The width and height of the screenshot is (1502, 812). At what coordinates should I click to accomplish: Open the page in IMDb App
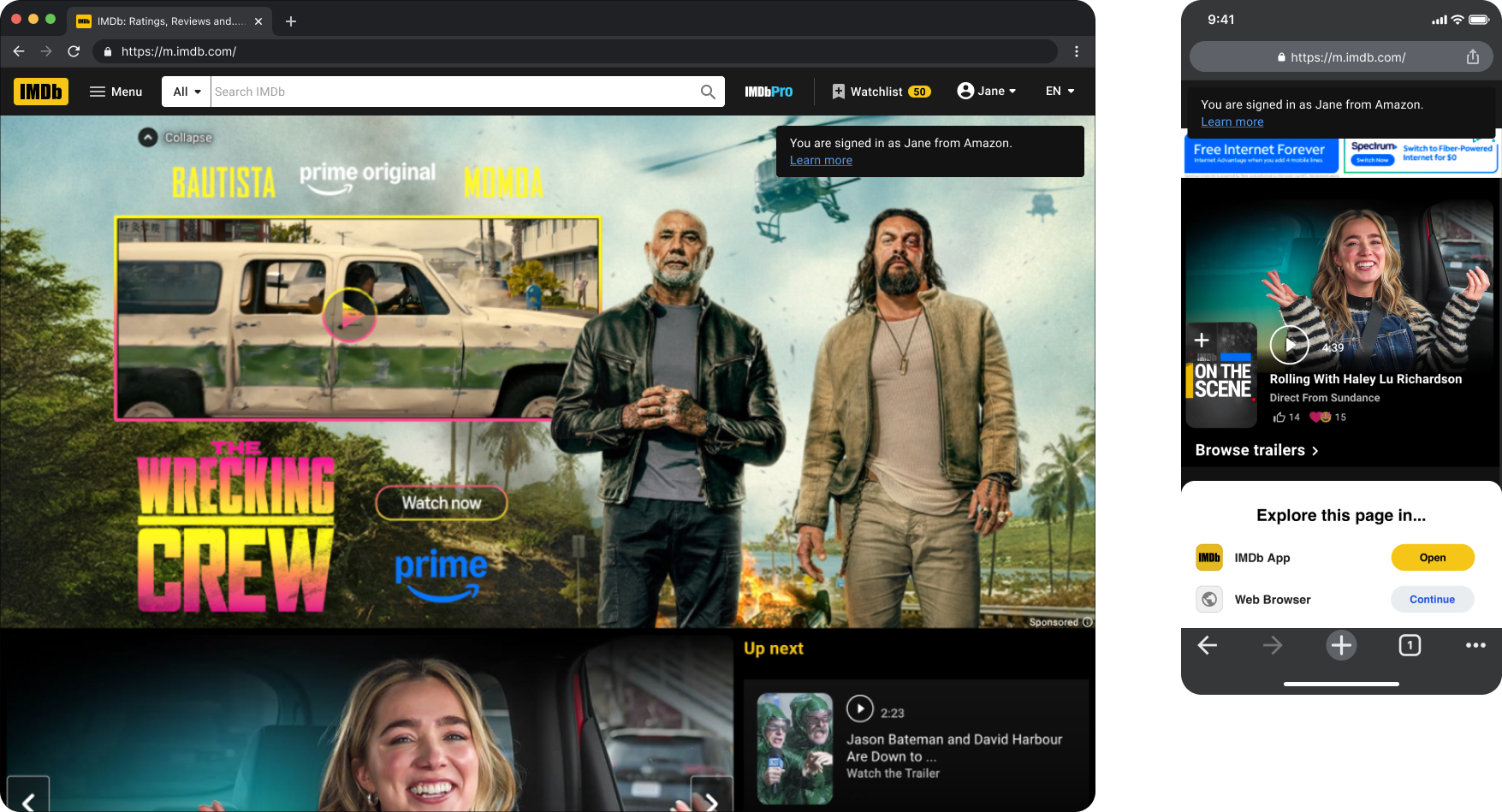1433,558
